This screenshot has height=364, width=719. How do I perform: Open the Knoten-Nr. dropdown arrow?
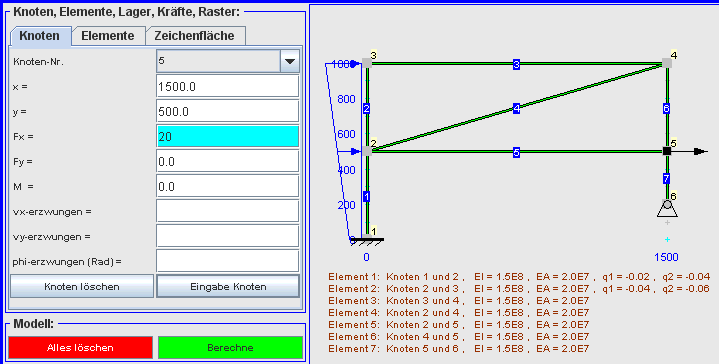[x=290, y=61]
